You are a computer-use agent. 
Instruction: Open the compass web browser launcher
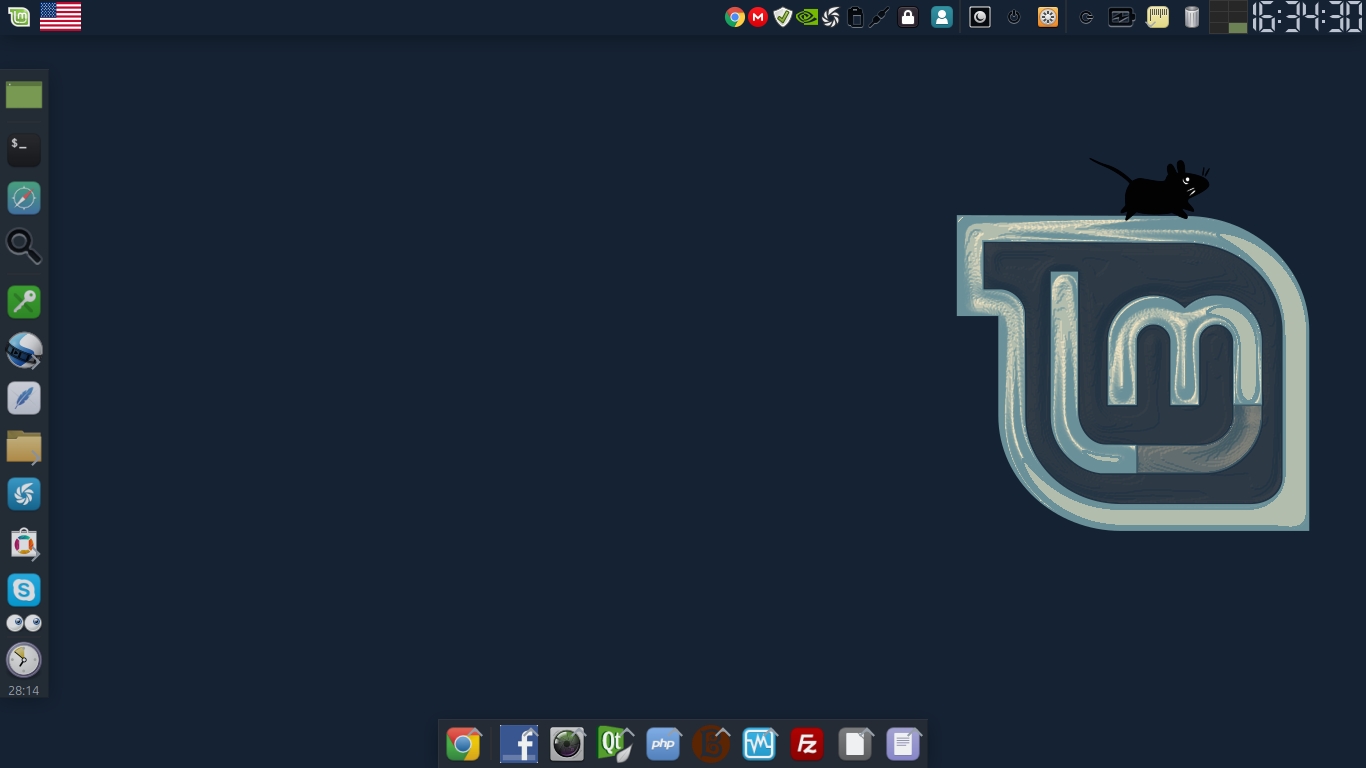point(24,198)
